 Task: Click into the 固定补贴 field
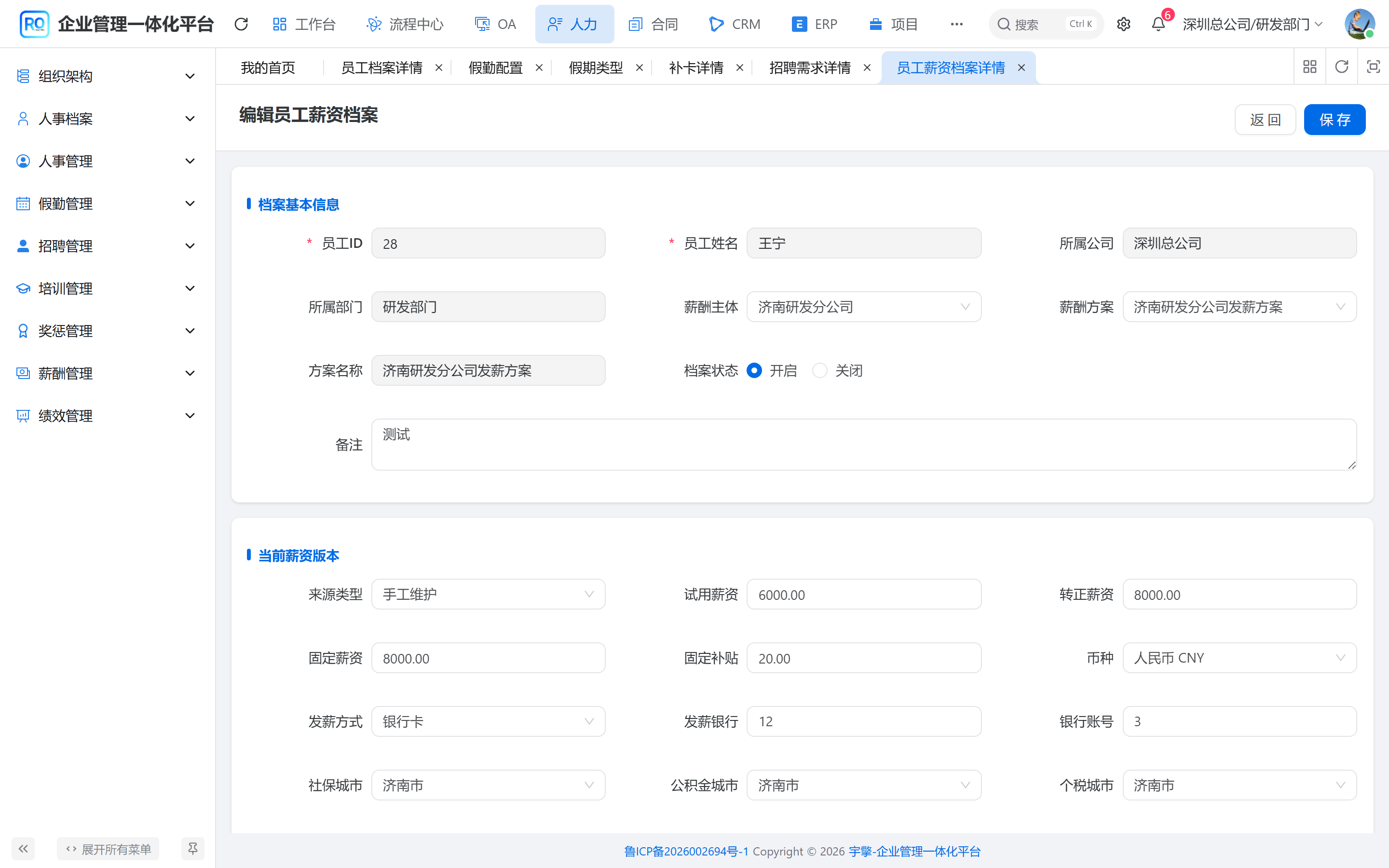tap(864, 658)
